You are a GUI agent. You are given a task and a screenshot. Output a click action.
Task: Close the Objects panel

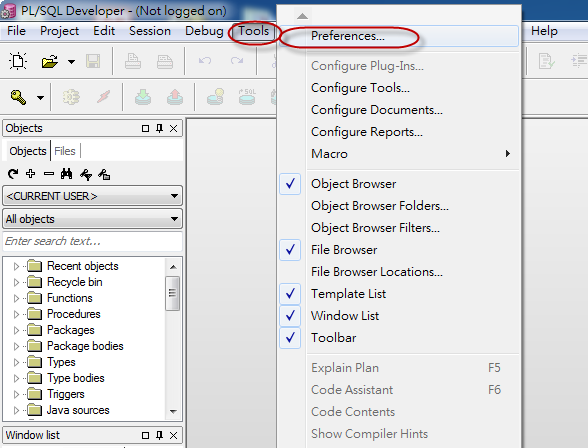pyautogui.click(x=173, y=129)
